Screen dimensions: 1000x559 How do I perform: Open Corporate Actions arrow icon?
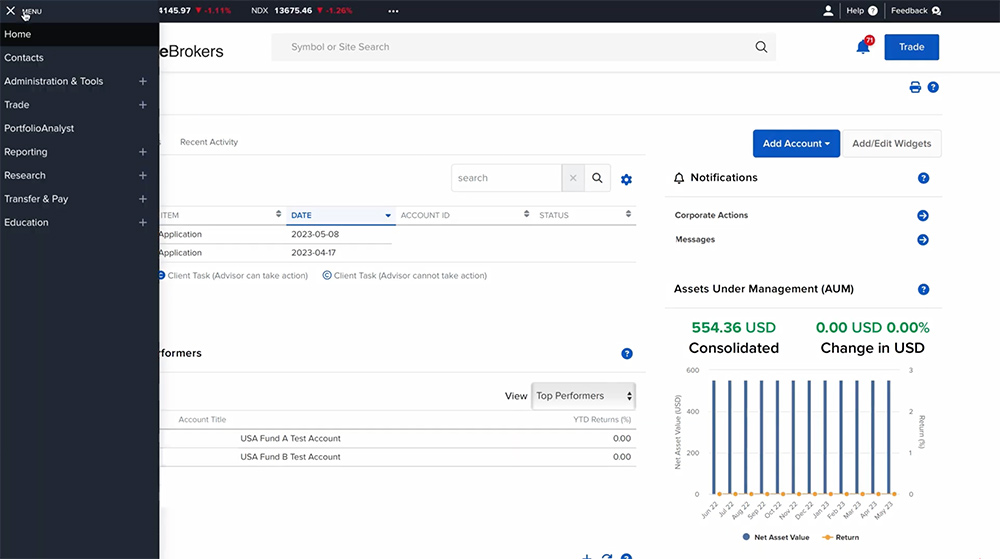tap(922, 216)
